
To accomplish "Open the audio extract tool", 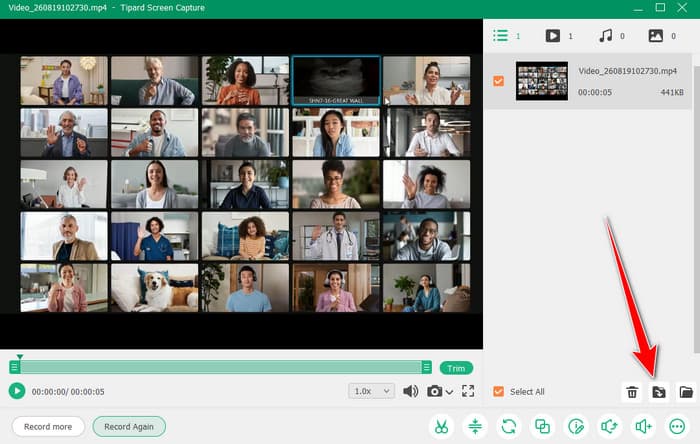I will (x=610, y=427).
